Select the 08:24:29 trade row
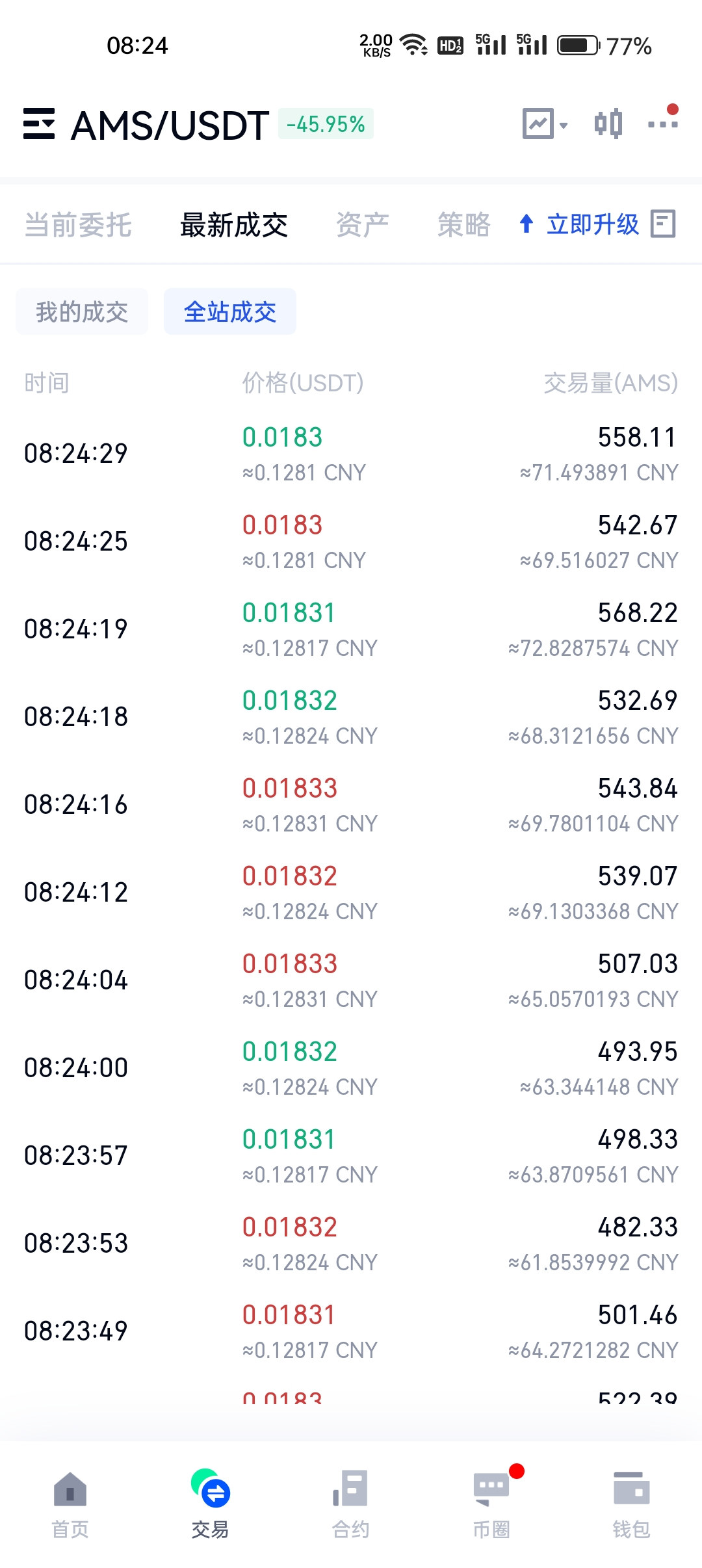Viewport: 702px width, 1568px height. coord(351,454)
